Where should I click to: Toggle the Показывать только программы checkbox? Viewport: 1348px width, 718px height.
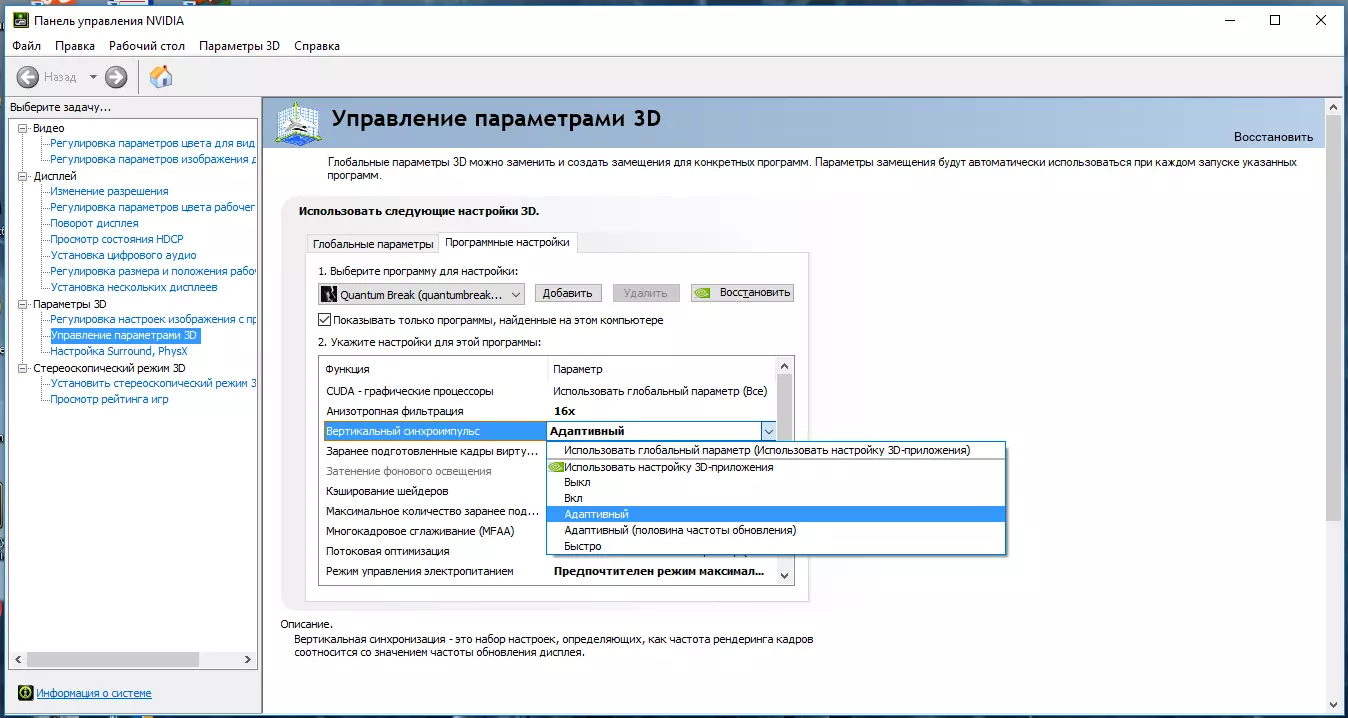coord(324,320)
